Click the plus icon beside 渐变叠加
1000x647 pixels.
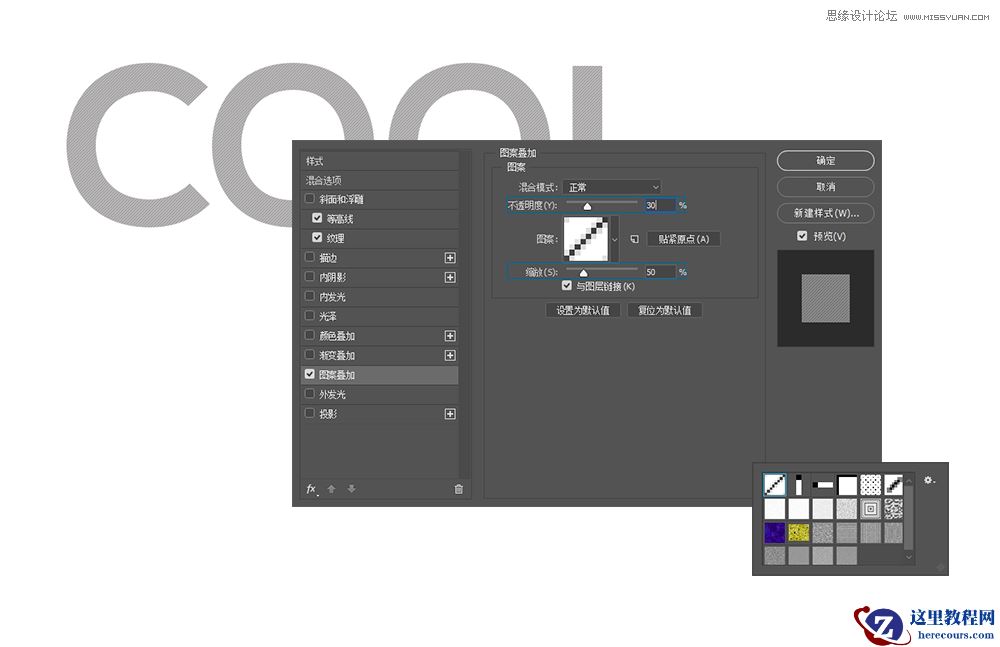[450, 355]
